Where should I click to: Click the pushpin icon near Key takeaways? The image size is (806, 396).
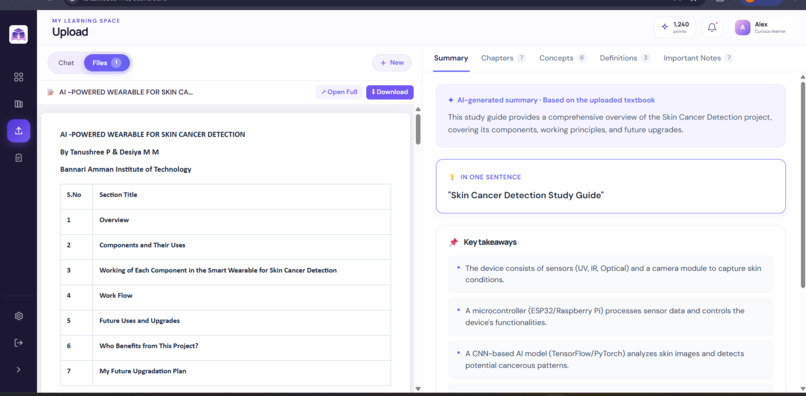tap(453, 242)
